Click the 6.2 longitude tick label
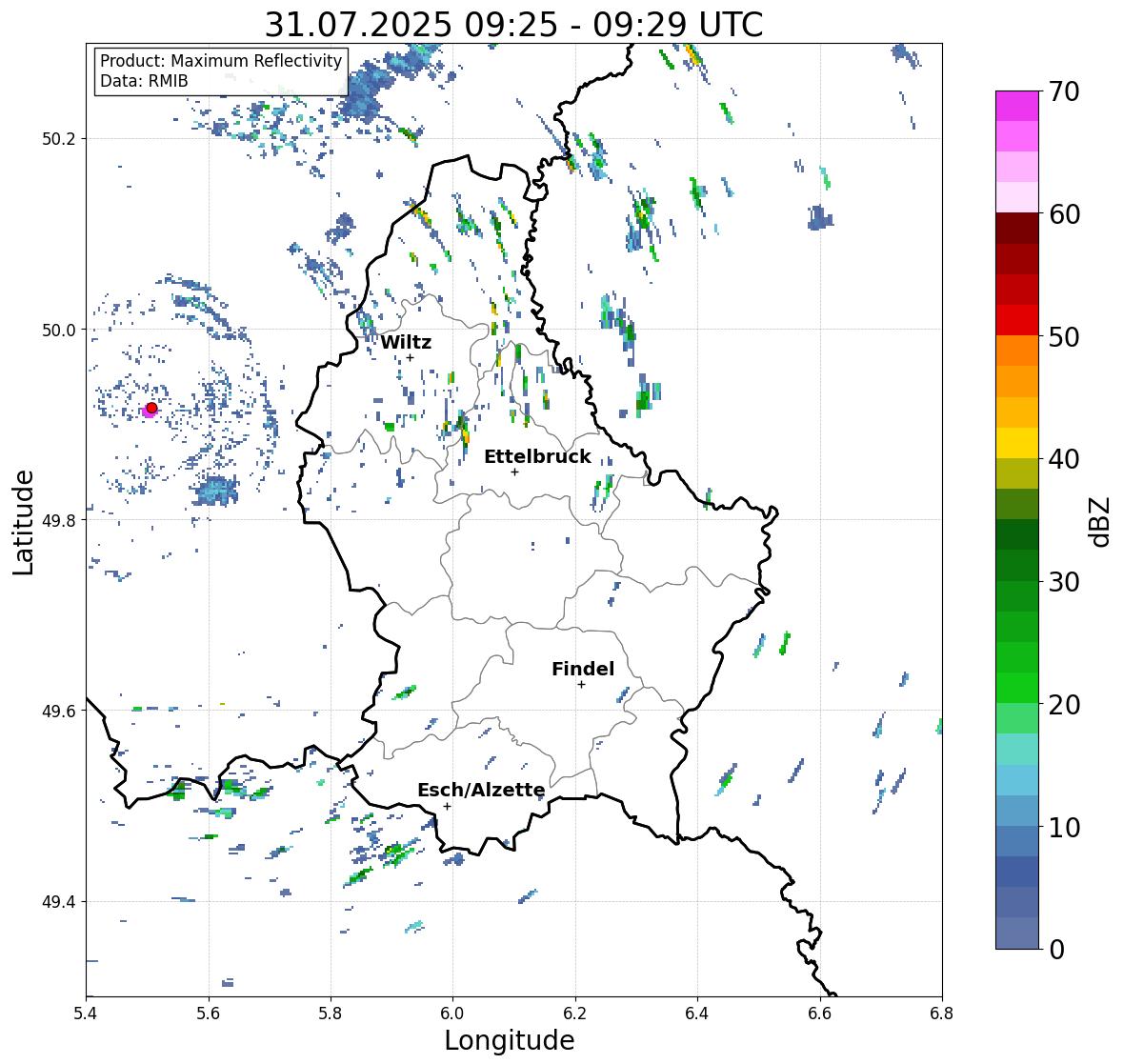 575,1013
